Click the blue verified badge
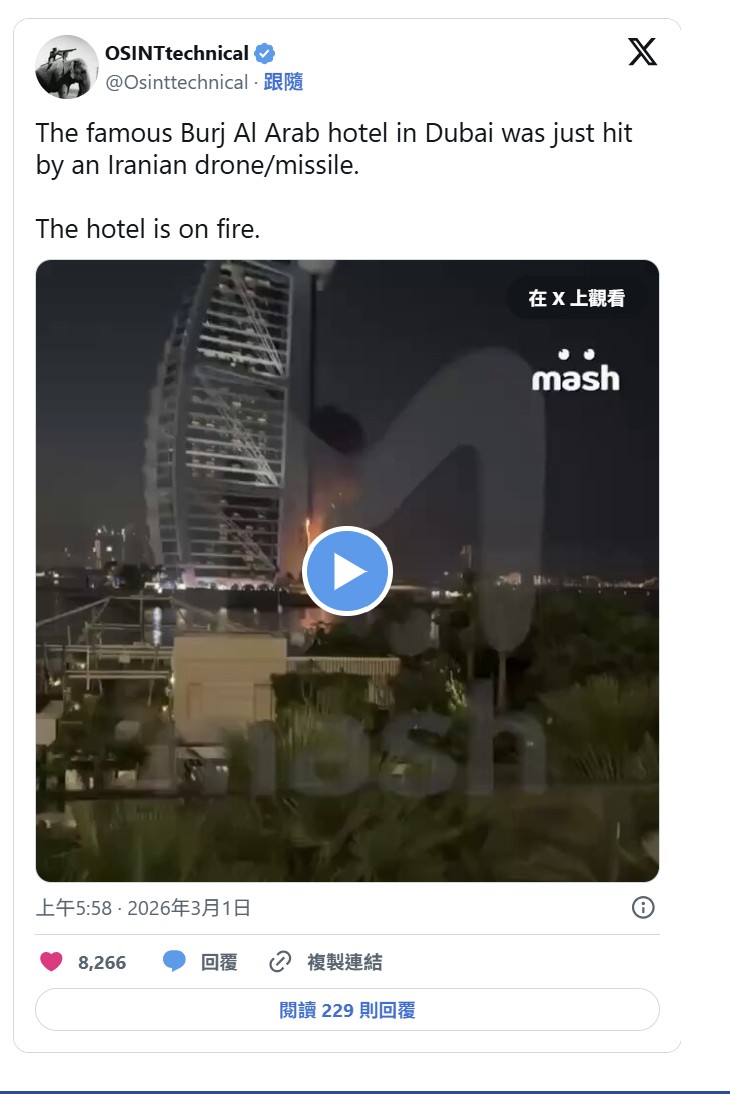The width and height of the screenshot is (730, 1094). tap(265, 54)
